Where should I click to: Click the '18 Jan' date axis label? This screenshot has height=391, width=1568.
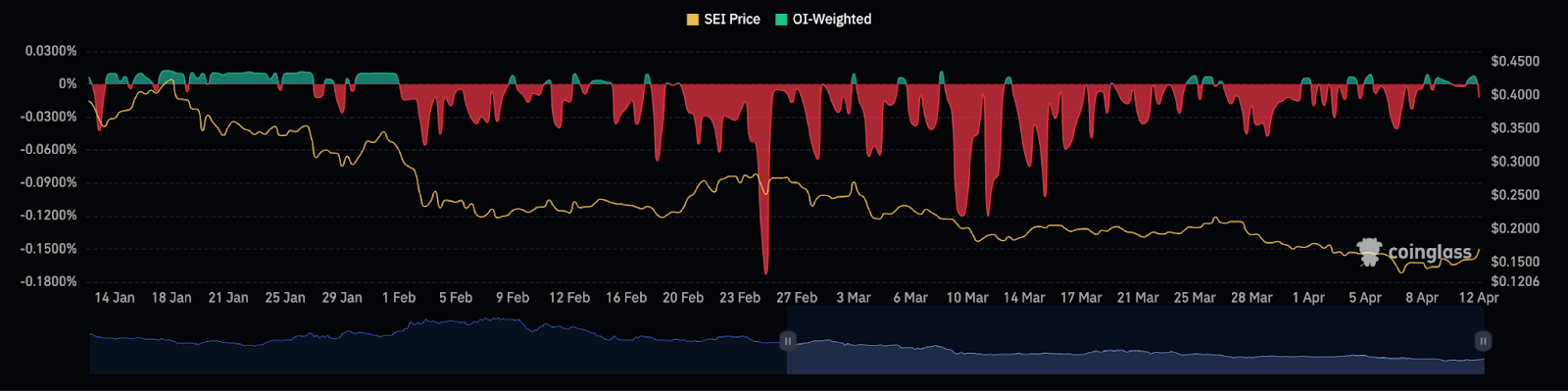(171, 298)
